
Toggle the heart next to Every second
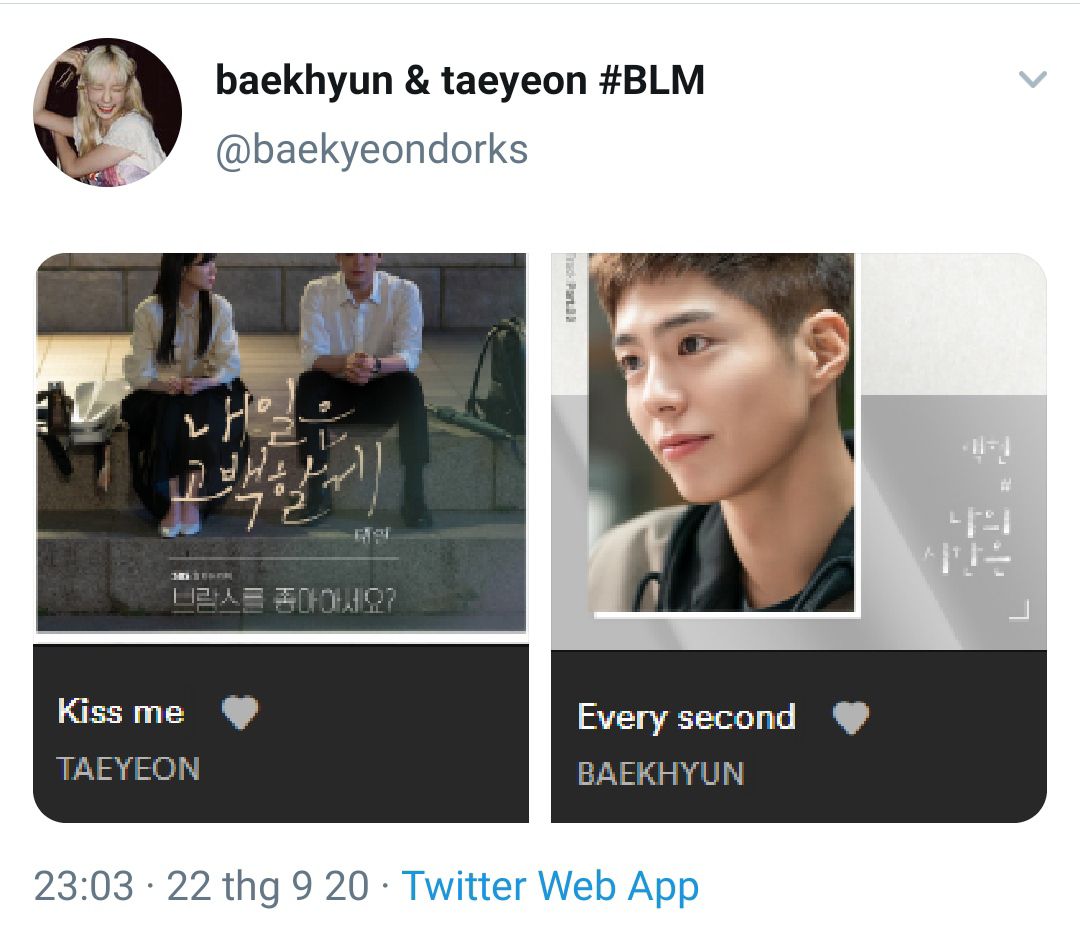(851, 718)
